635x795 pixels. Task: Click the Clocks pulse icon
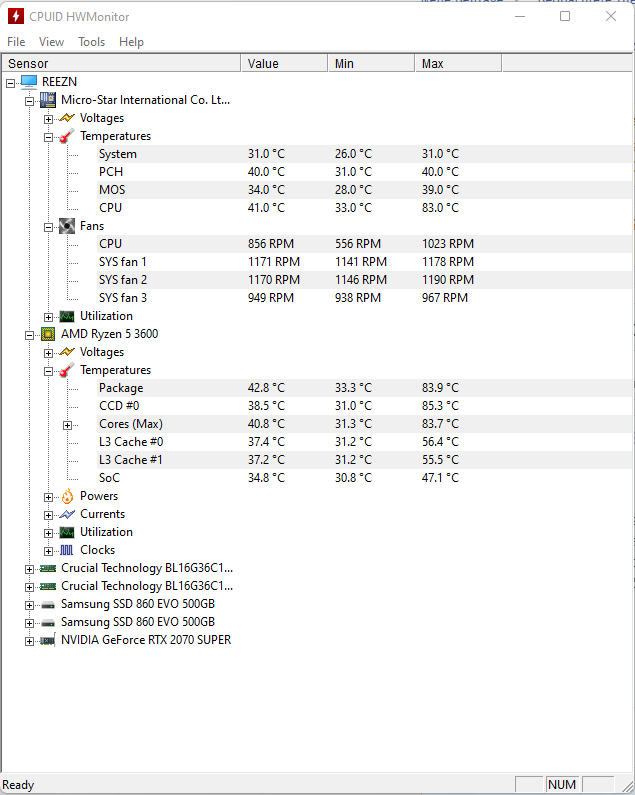click(x=67, y=550)
